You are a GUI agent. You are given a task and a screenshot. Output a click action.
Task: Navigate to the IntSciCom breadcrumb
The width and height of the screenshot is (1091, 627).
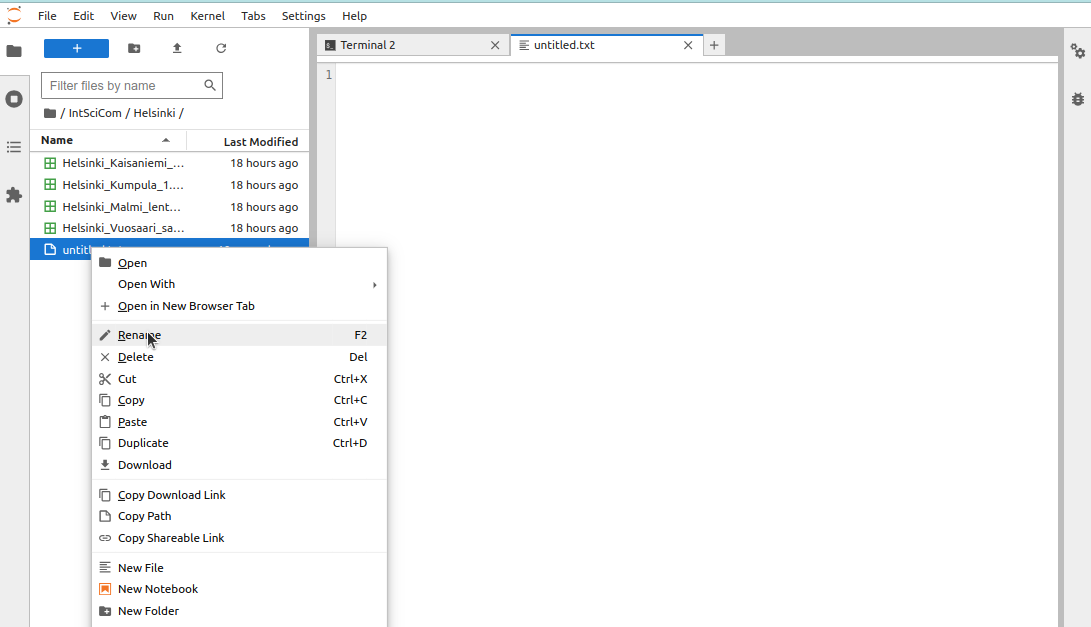pyautogui.click(x=95, y=113)
